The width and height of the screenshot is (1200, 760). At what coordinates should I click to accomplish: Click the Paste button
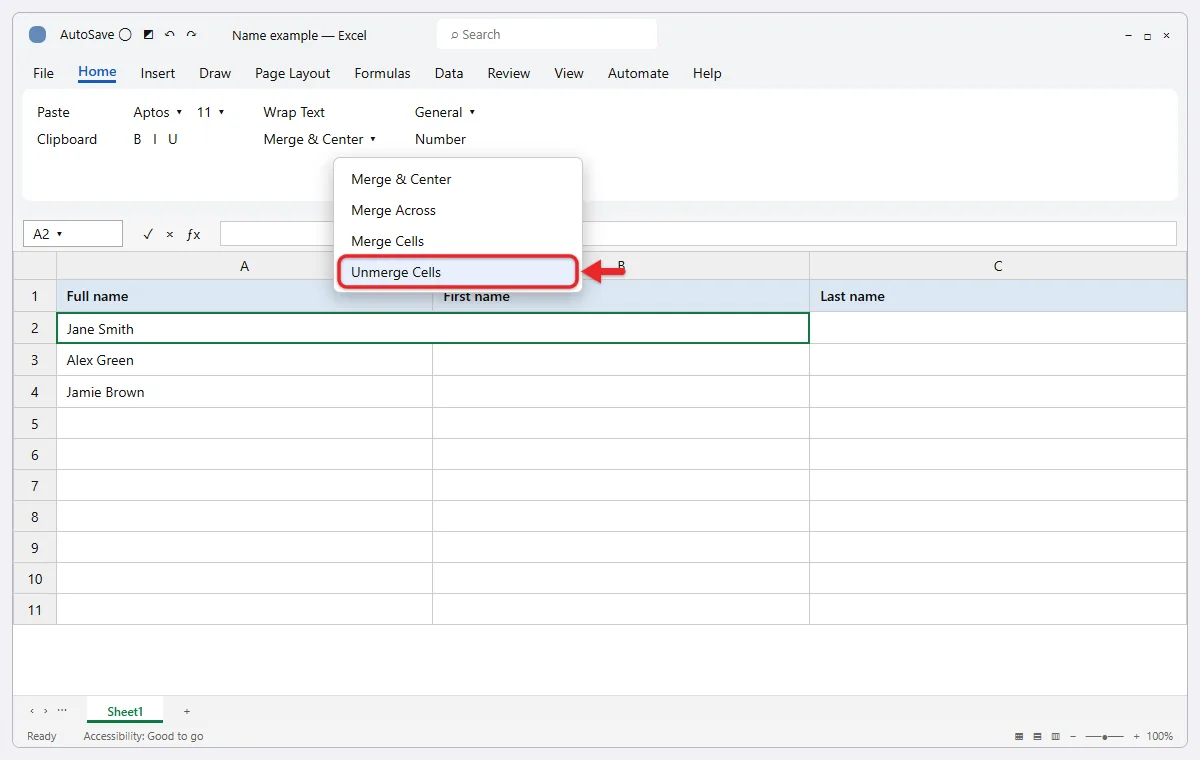(x=54, y=112)
